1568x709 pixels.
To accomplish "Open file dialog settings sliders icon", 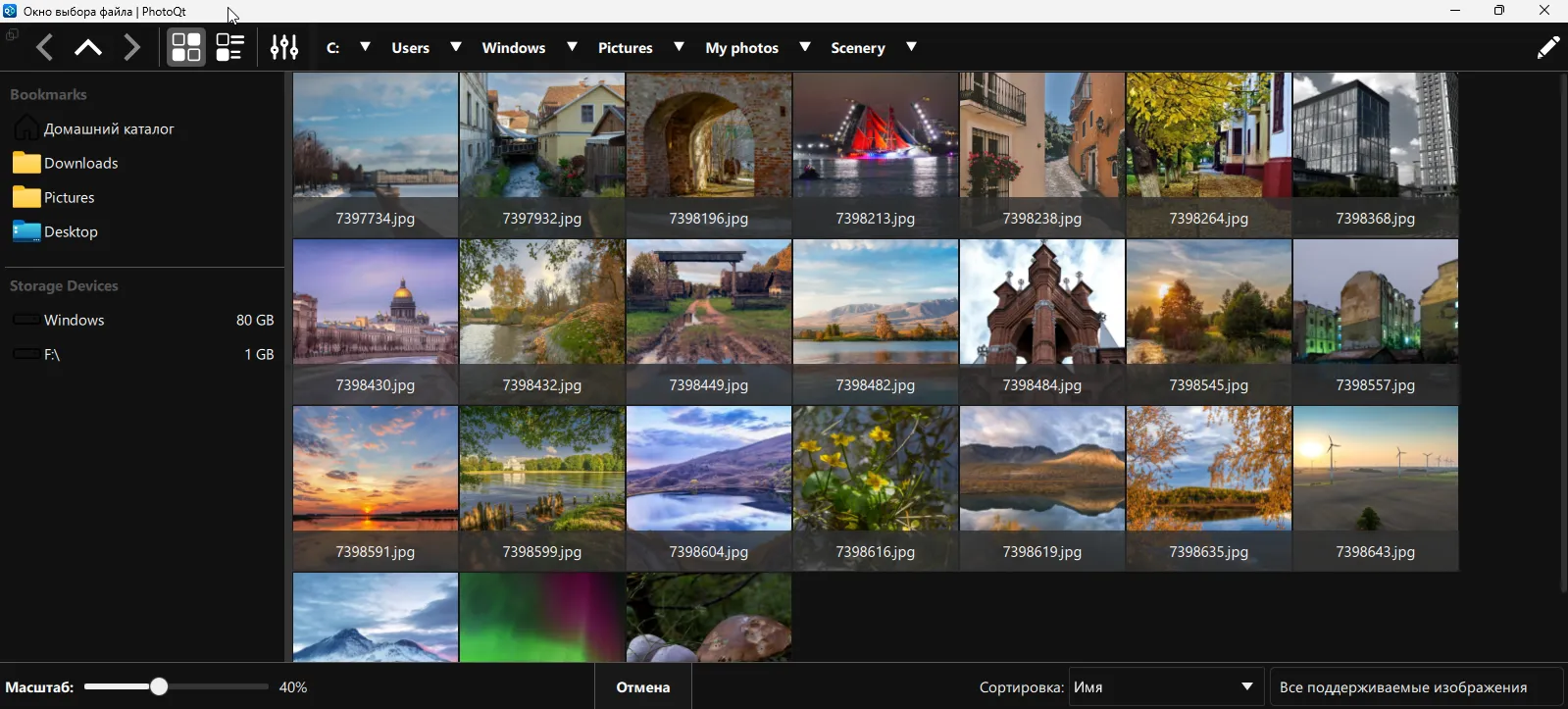I will 284,47.
